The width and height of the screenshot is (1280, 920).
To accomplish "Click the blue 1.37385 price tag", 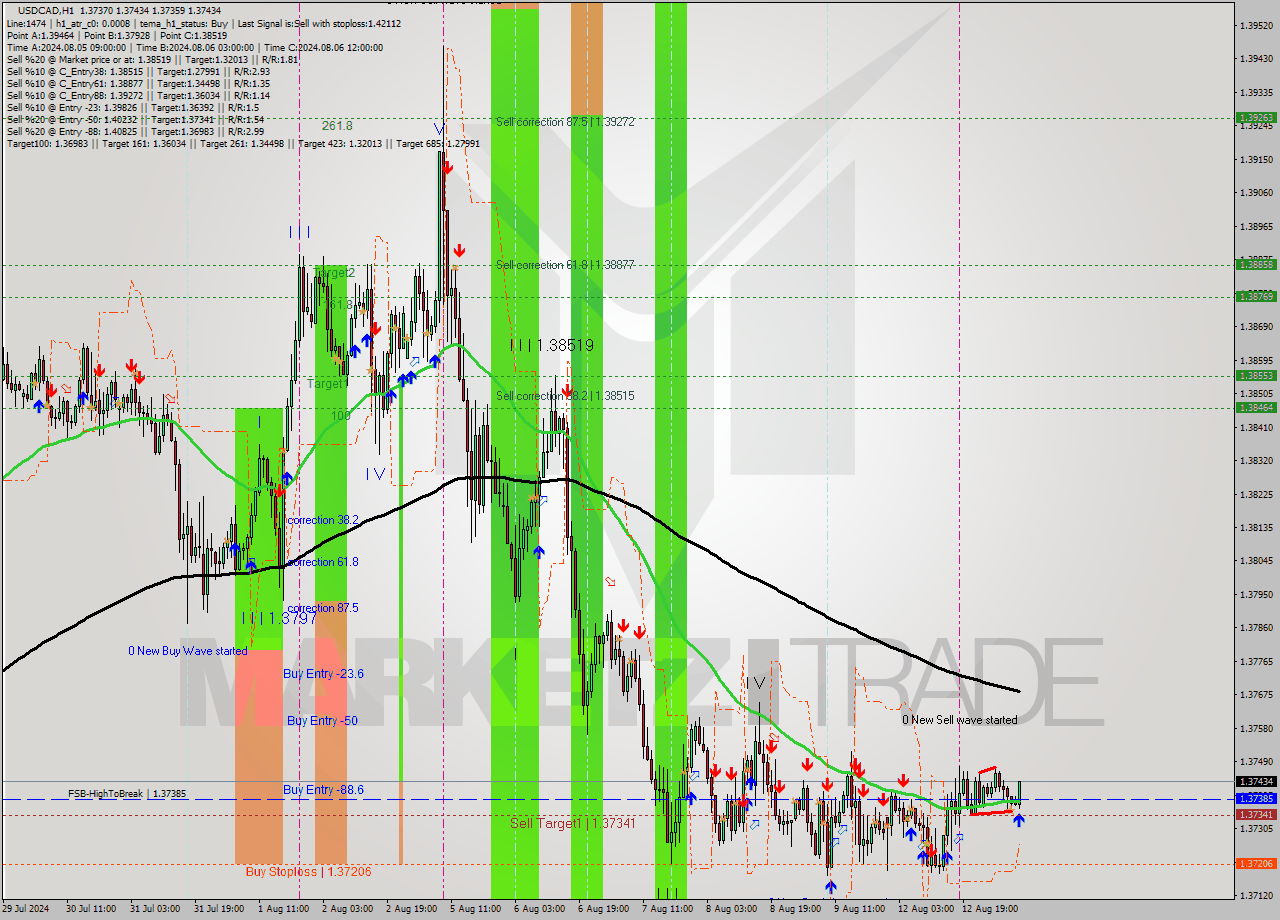I will click(1256, 799).
